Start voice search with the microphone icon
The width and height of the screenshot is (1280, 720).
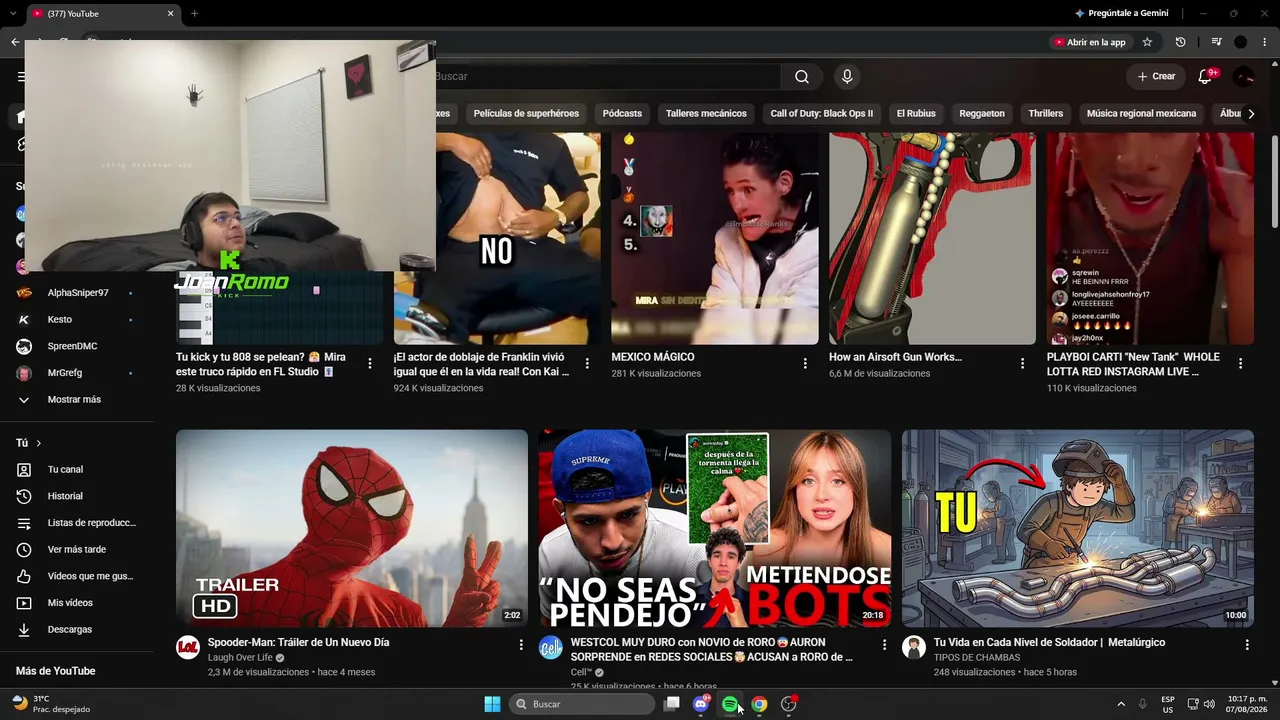coord(847,77)
